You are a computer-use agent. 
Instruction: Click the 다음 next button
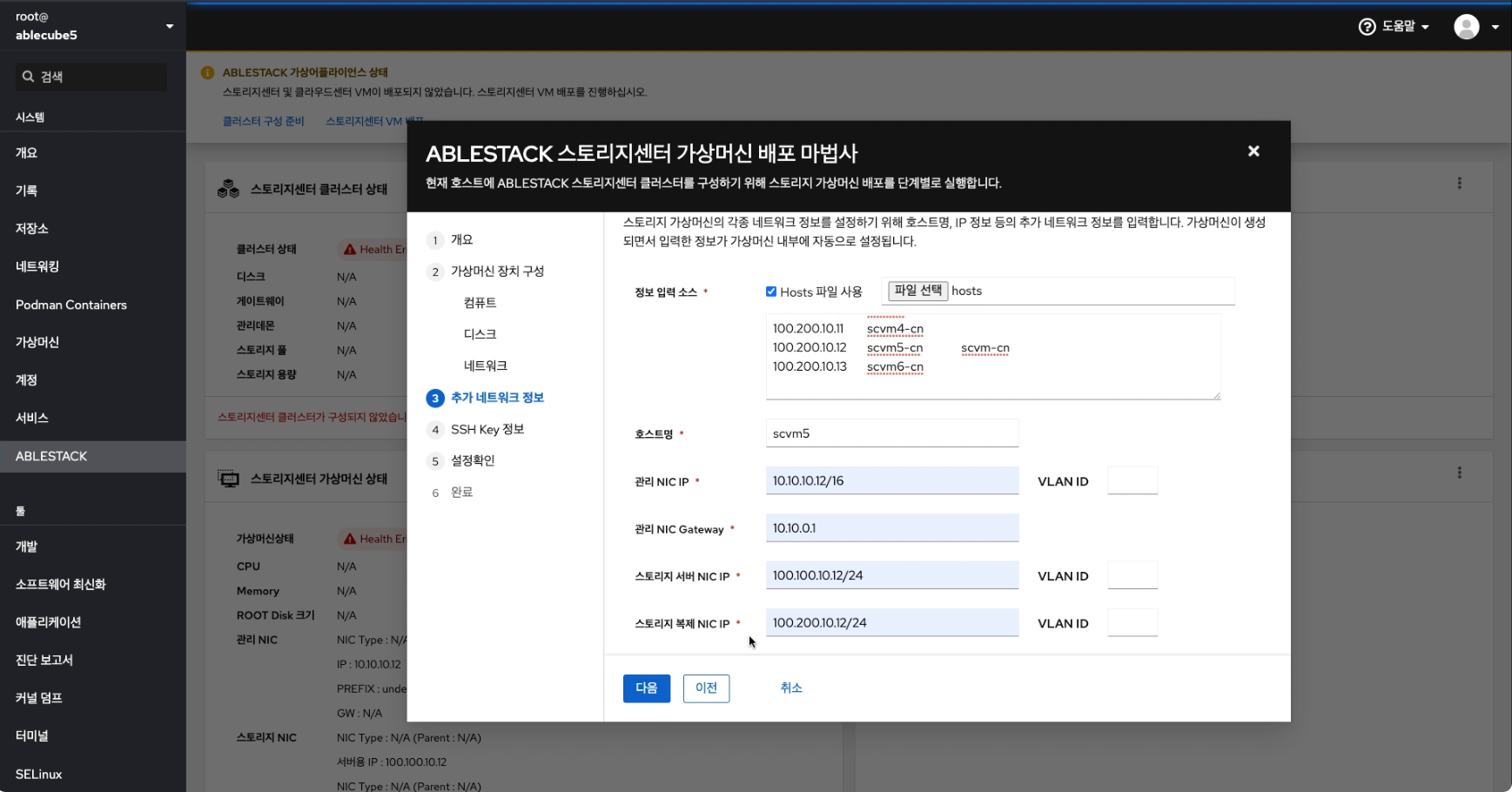click(x=647, y=688)
